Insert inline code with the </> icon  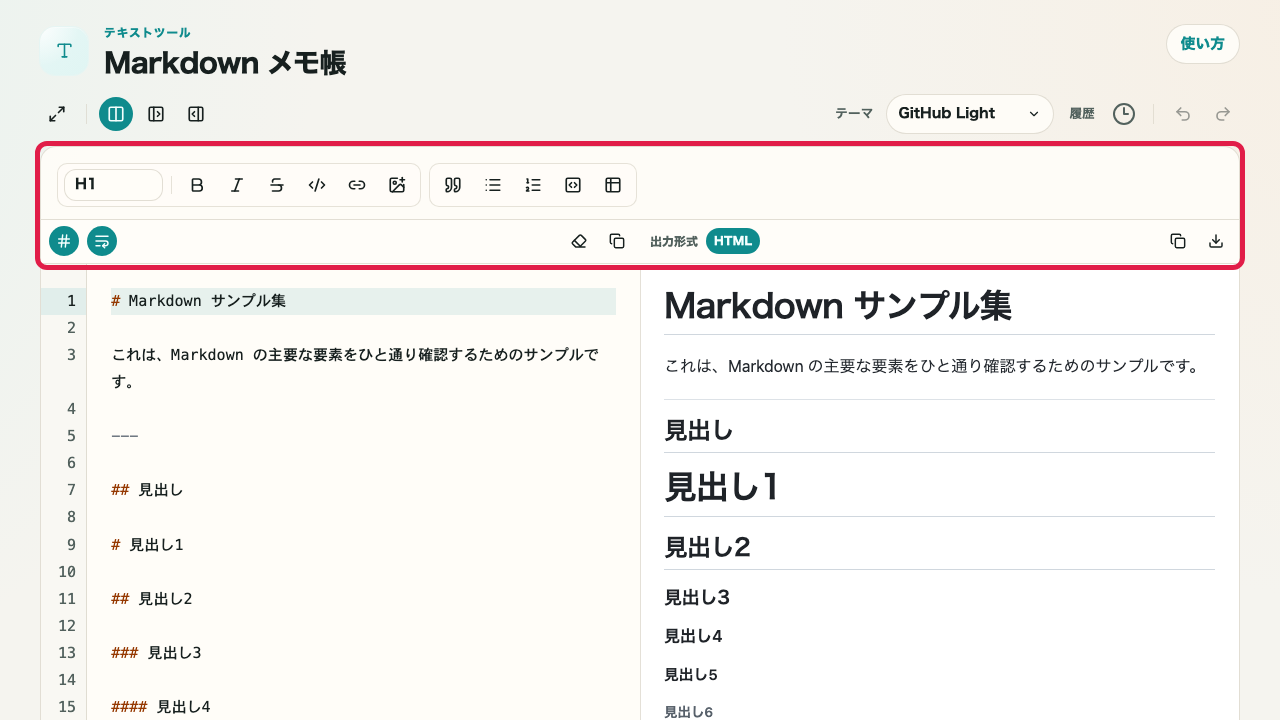tap(317, 185)
